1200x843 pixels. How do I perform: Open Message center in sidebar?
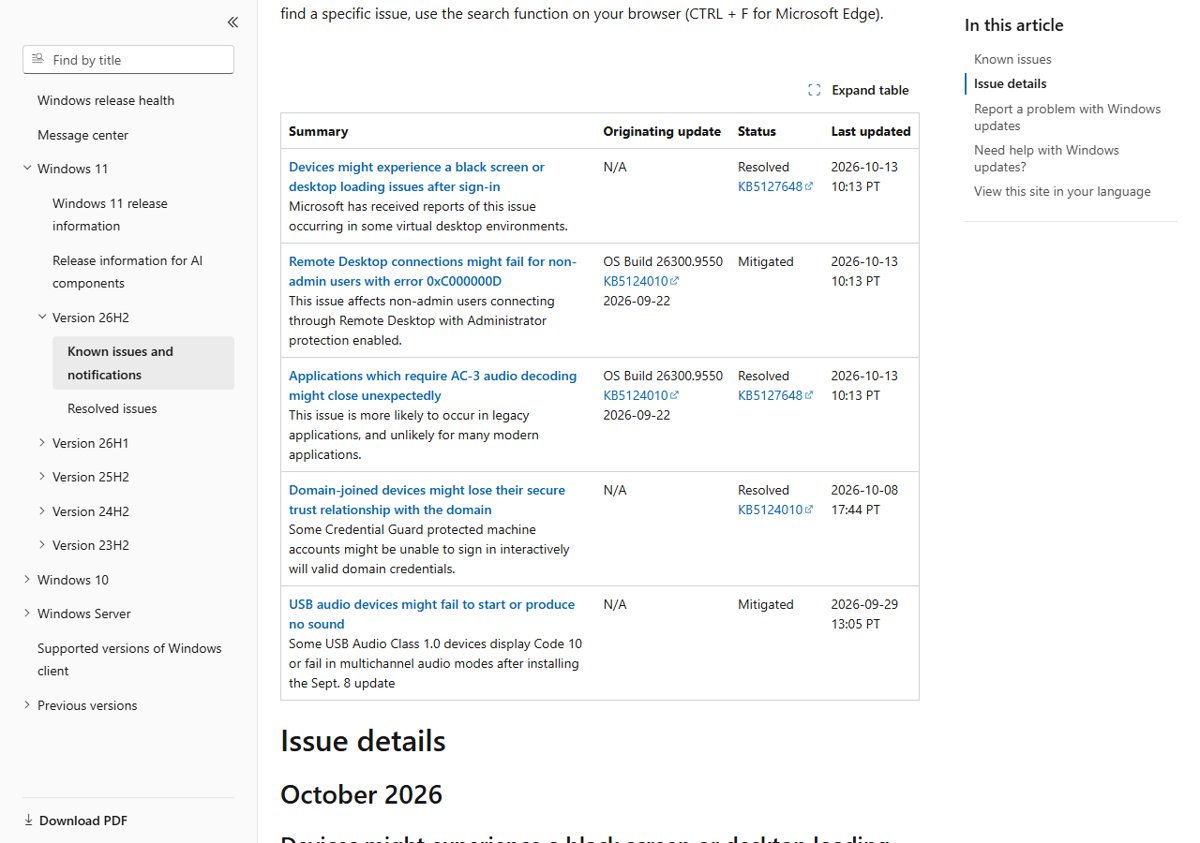coord(83,135)
